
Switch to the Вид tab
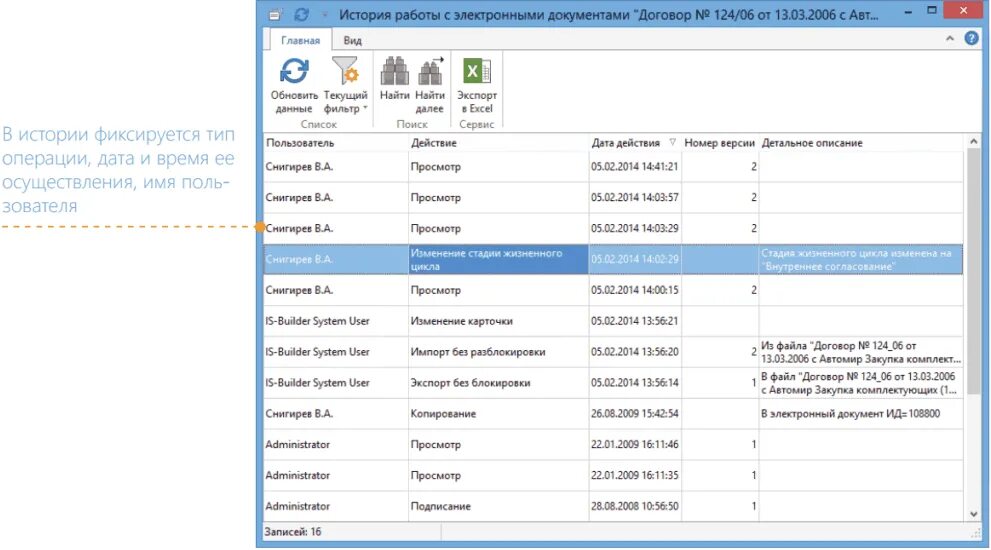353,40
